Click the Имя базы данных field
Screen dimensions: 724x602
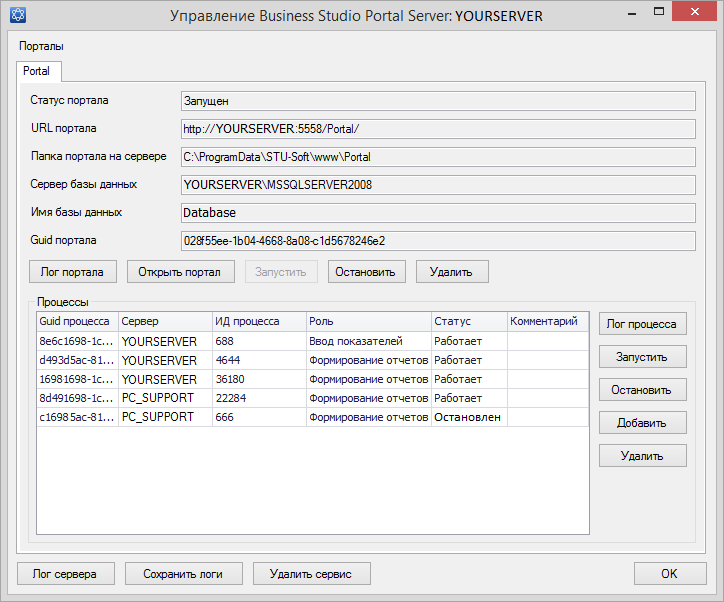click(x=438, y=213)
